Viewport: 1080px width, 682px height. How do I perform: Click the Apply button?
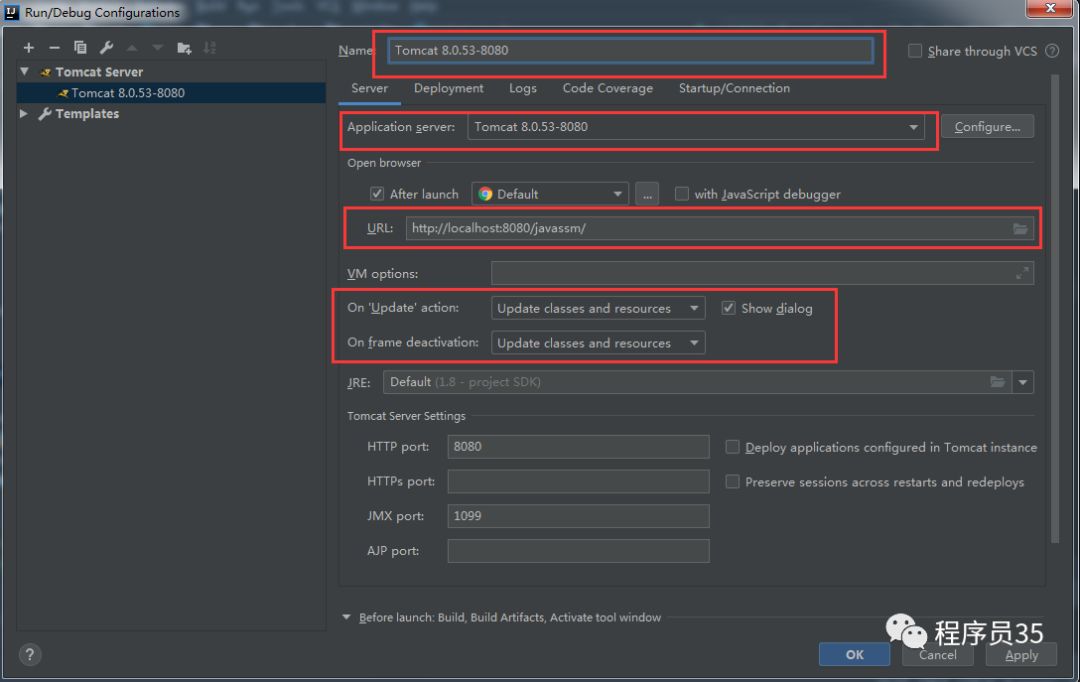[1021, 654]
